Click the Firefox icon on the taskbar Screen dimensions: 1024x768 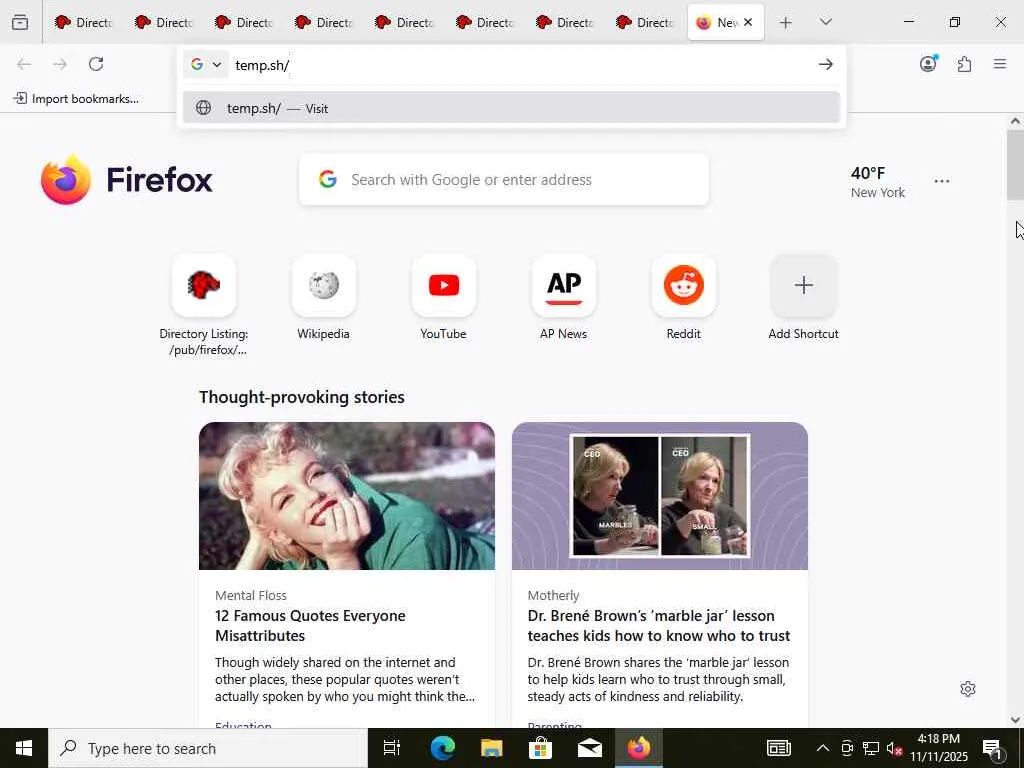click(639, 748)
